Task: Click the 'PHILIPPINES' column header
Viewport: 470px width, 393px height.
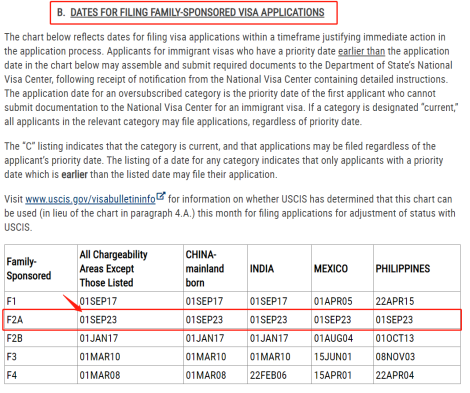Action: pos(403,269)
